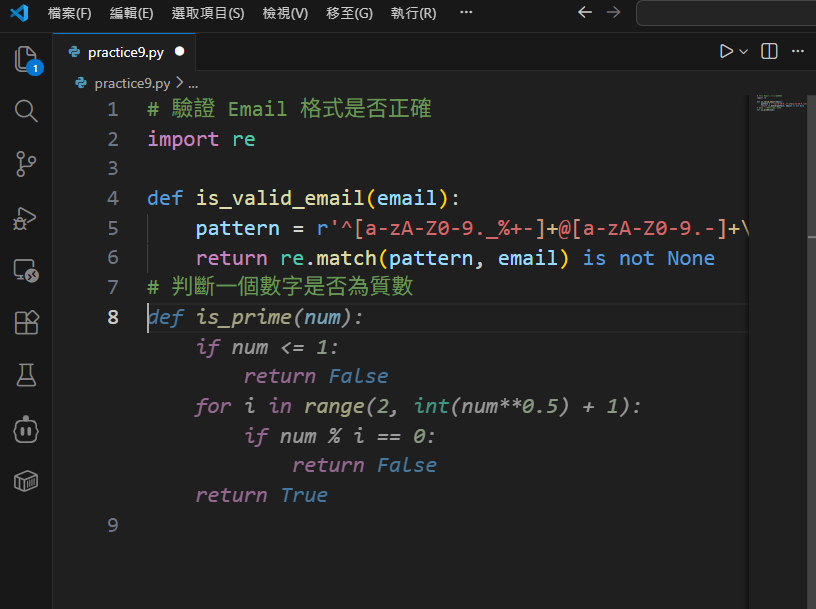Click the bottom box icon in activity bar
Image resolution: width=816 pixels, height=609 pixels.
[x=26, y=482]
